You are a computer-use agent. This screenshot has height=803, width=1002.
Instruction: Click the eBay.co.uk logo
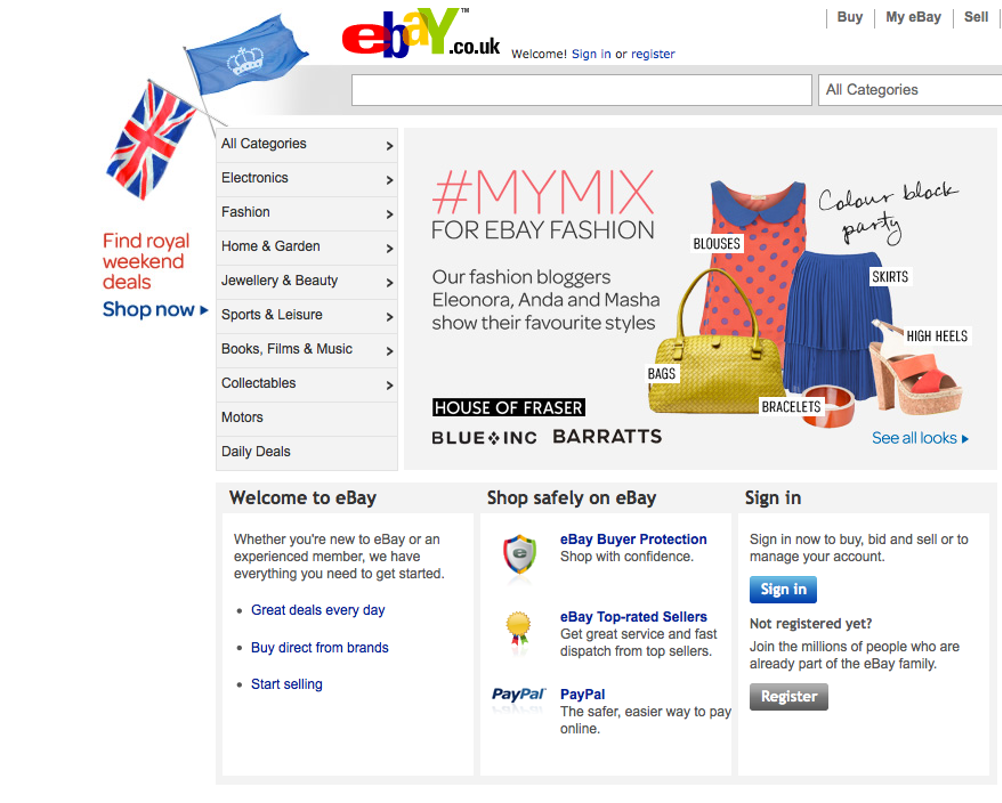click(420, 33)
